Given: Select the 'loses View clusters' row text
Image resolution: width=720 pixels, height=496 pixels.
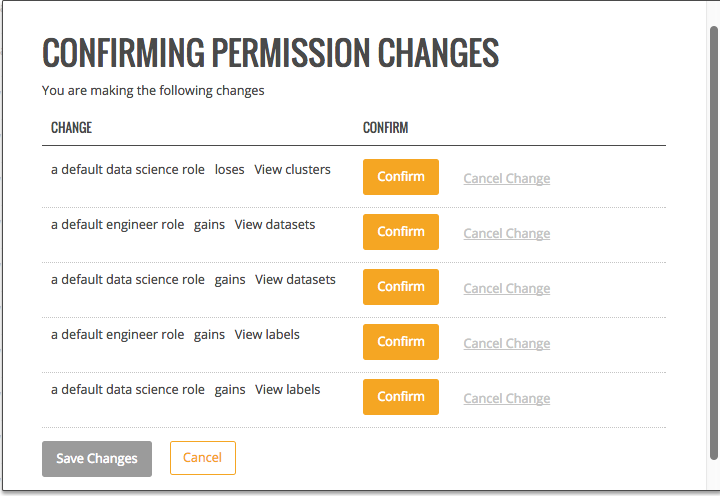Looking at the screenshot, I should point(190,170).
